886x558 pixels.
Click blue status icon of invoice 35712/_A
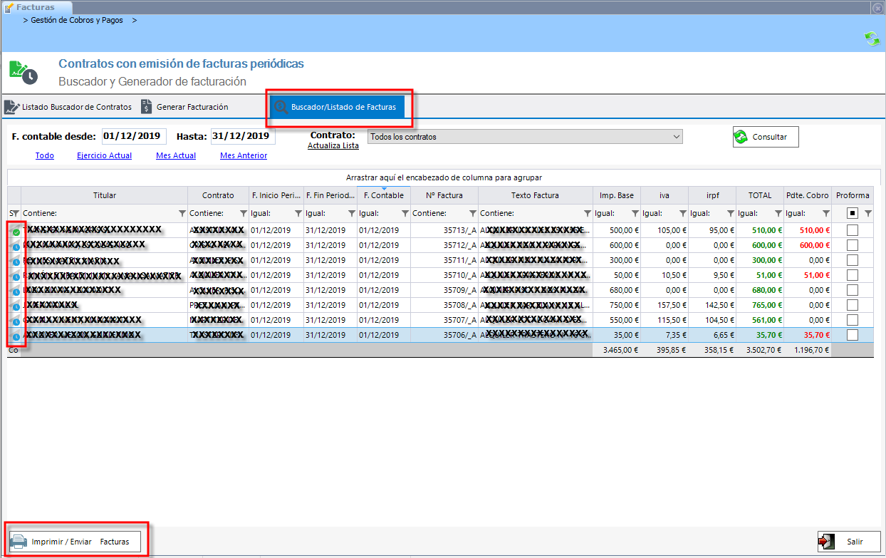click(x=16, y=247)
